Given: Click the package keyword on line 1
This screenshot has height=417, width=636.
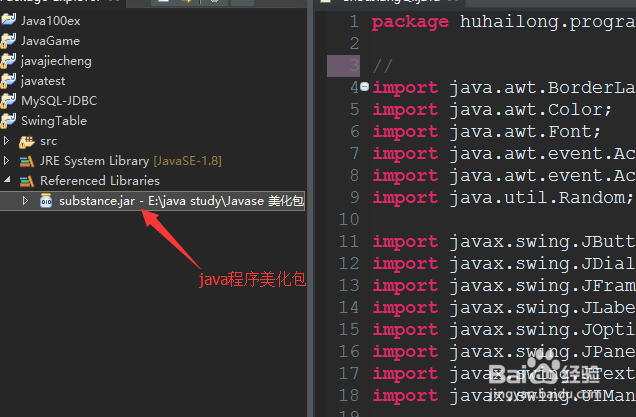Looking at the screenshot, I should point(410,22).
